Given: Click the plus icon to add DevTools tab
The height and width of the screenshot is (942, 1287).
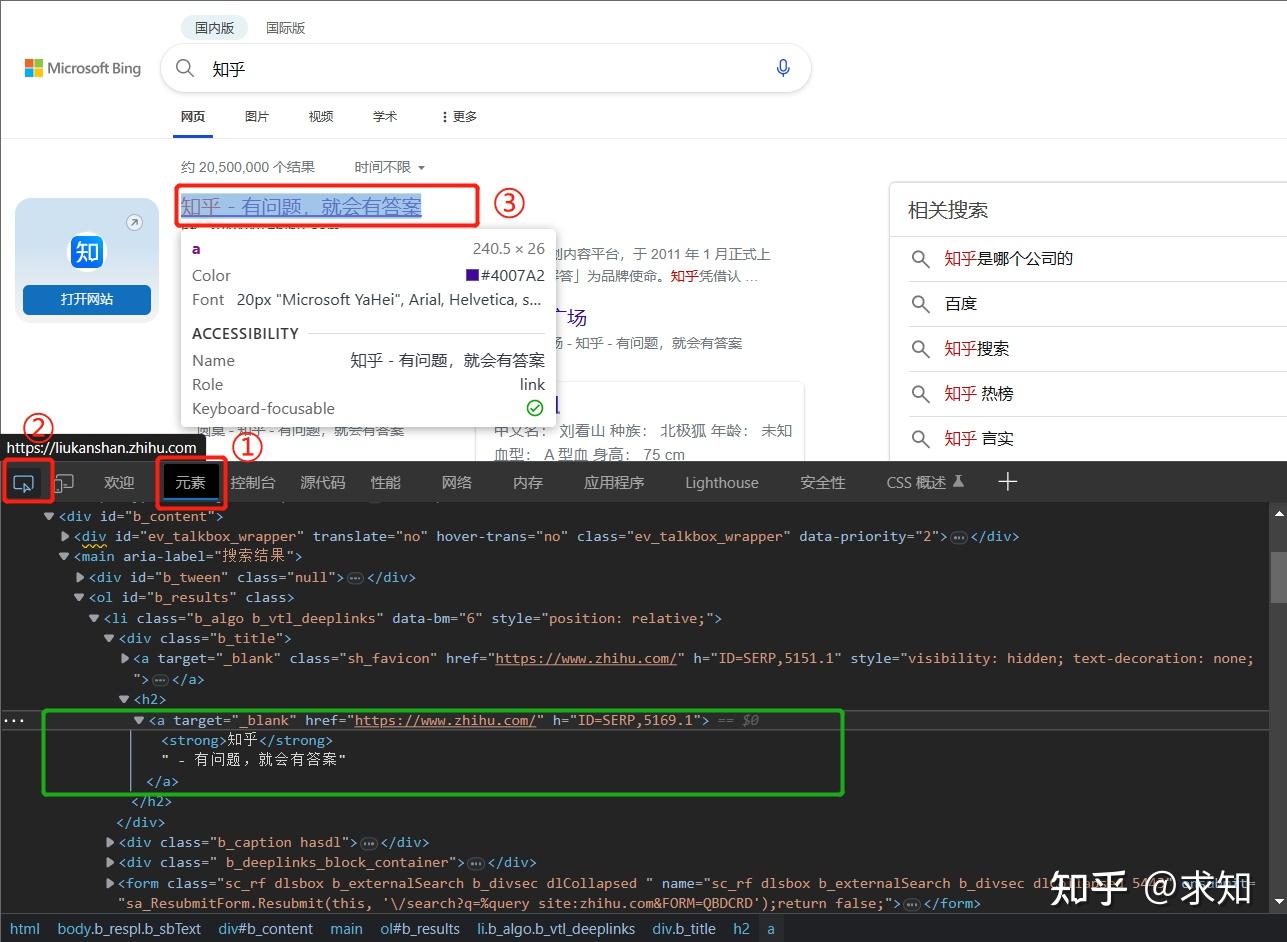Looking at the screenshot, I should [x=1007, y=482].
